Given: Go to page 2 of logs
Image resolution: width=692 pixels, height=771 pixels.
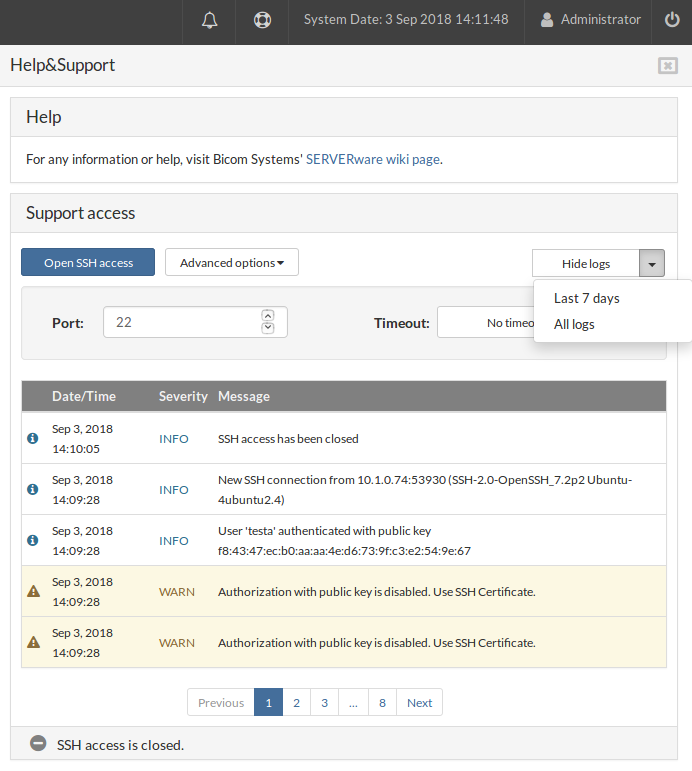Looking at the screenshot, I should pos(296,703).
